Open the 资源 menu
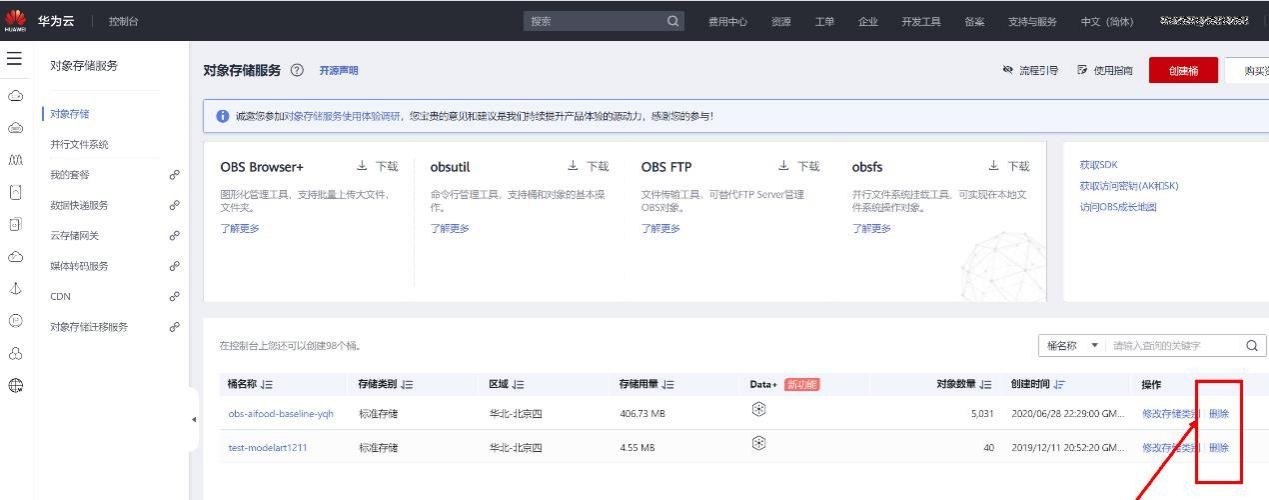The height and width of the screenshot is (500, 1269). pyautogui.click(x=781, y=21)
